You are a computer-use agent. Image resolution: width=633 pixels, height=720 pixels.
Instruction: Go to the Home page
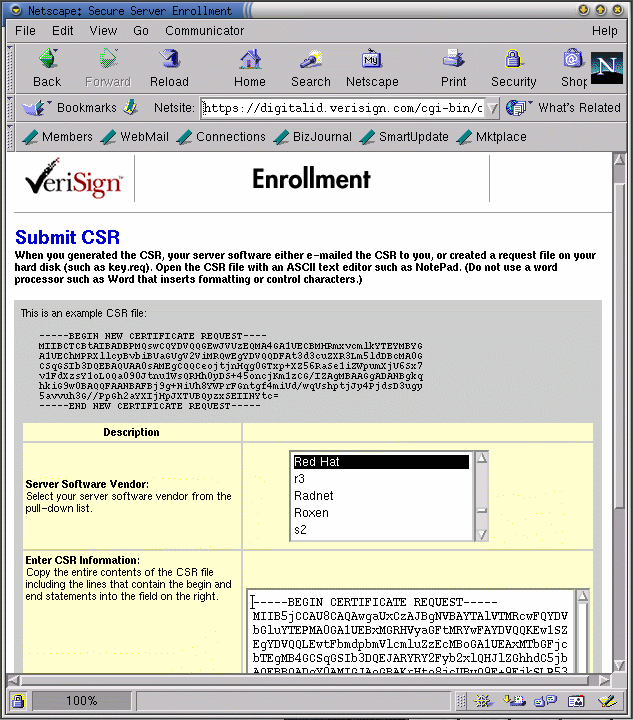(250, 67)
